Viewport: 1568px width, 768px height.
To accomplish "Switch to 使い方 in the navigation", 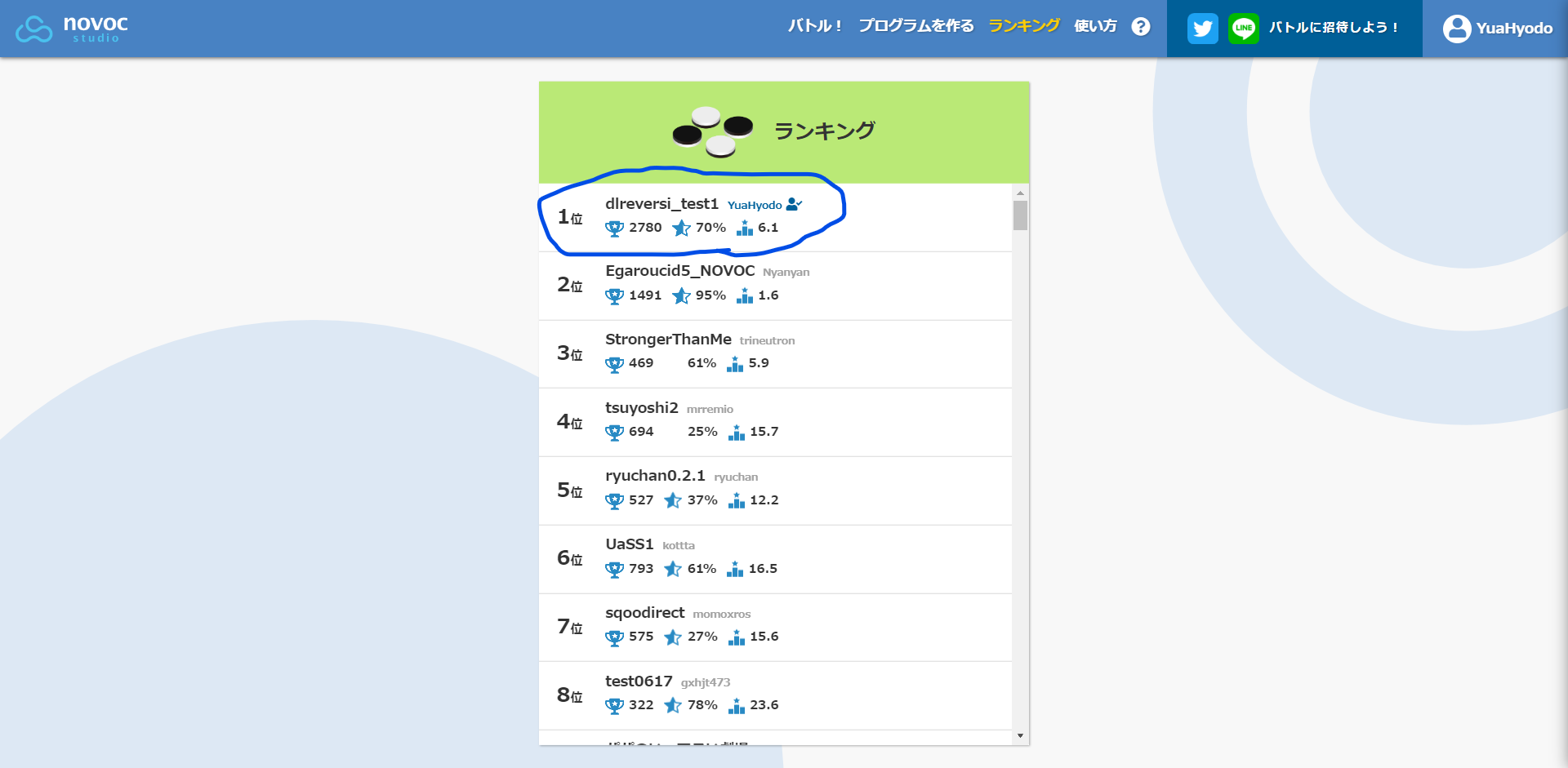I will point(1095,25).
